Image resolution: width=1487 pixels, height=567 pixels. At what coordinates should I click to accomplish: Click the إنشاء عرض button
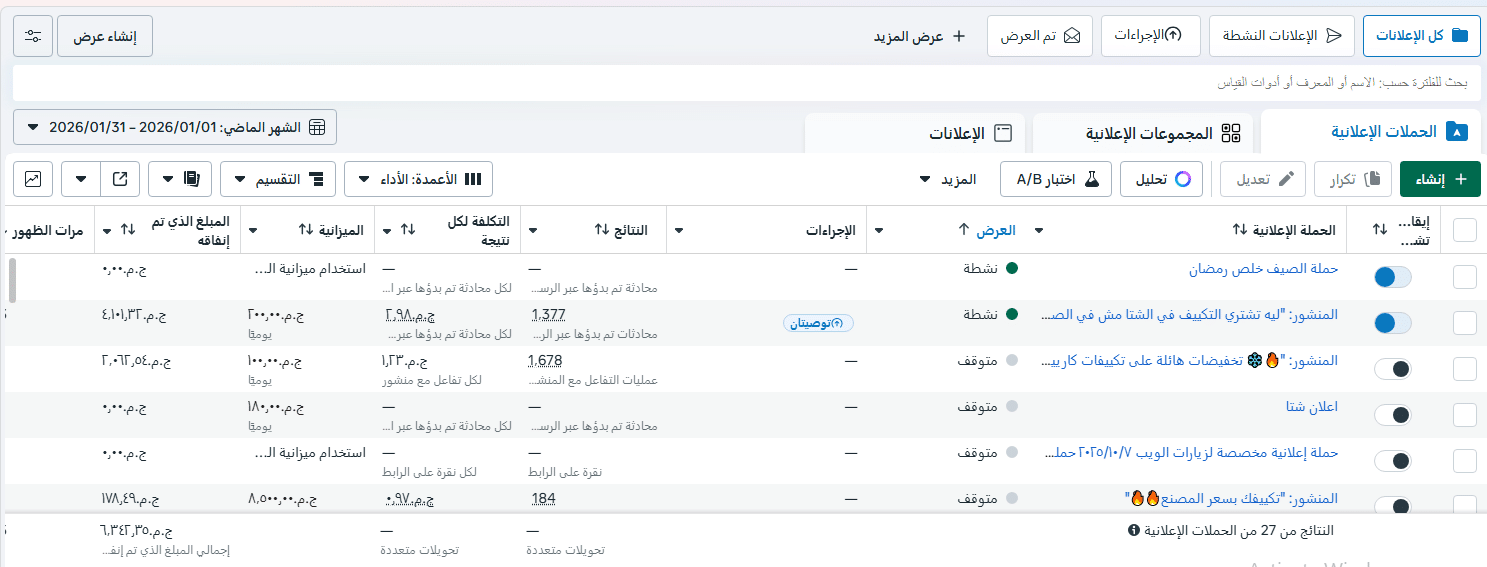(x=105, y=36)
